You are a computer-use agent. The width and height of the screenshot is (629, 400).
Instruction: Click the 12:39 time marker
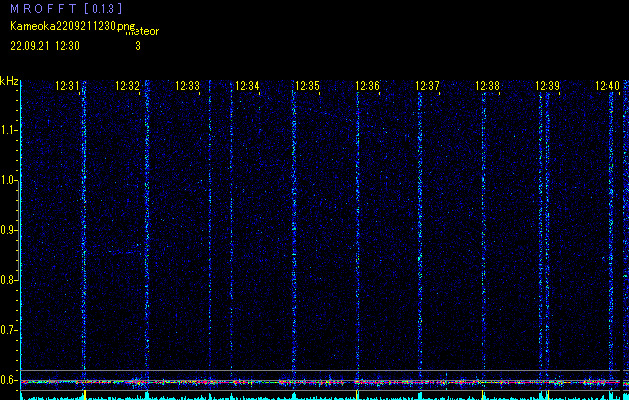(x=548, y=86)
